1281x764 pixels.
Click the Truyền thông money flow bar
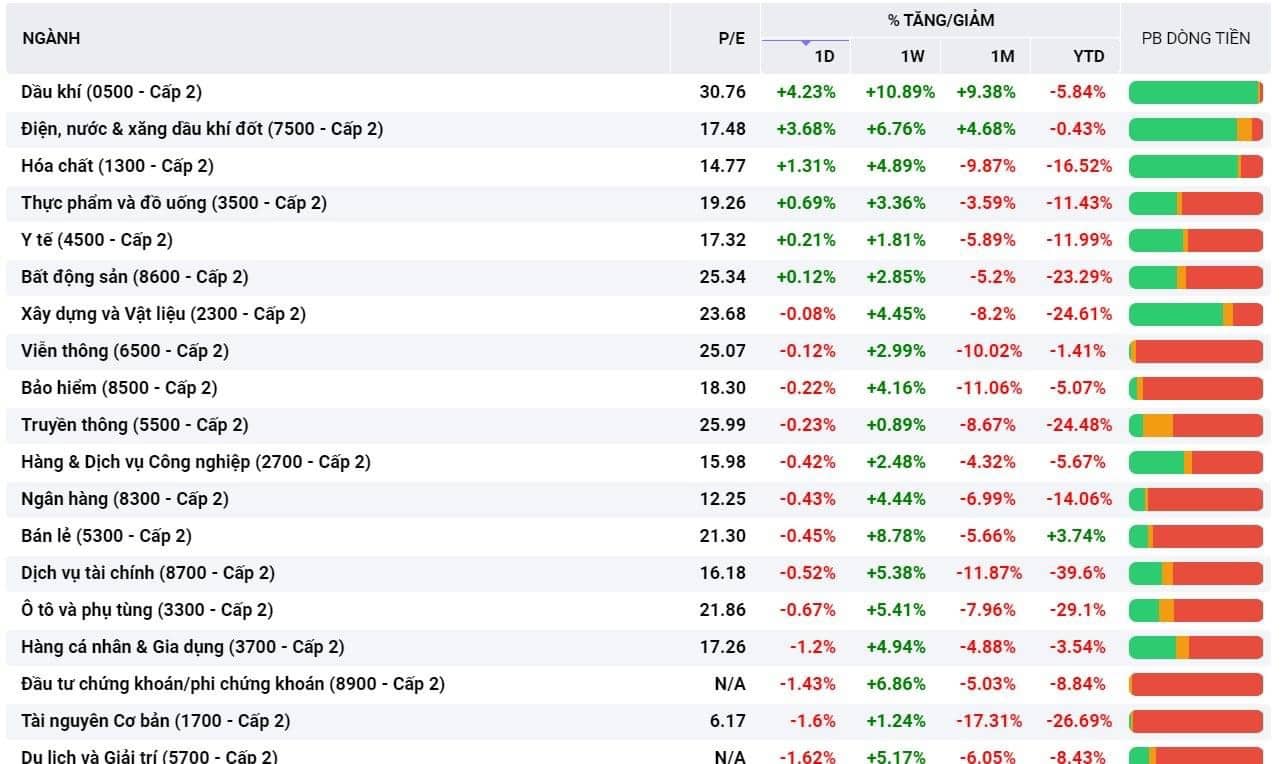[x=1196, y=425]
